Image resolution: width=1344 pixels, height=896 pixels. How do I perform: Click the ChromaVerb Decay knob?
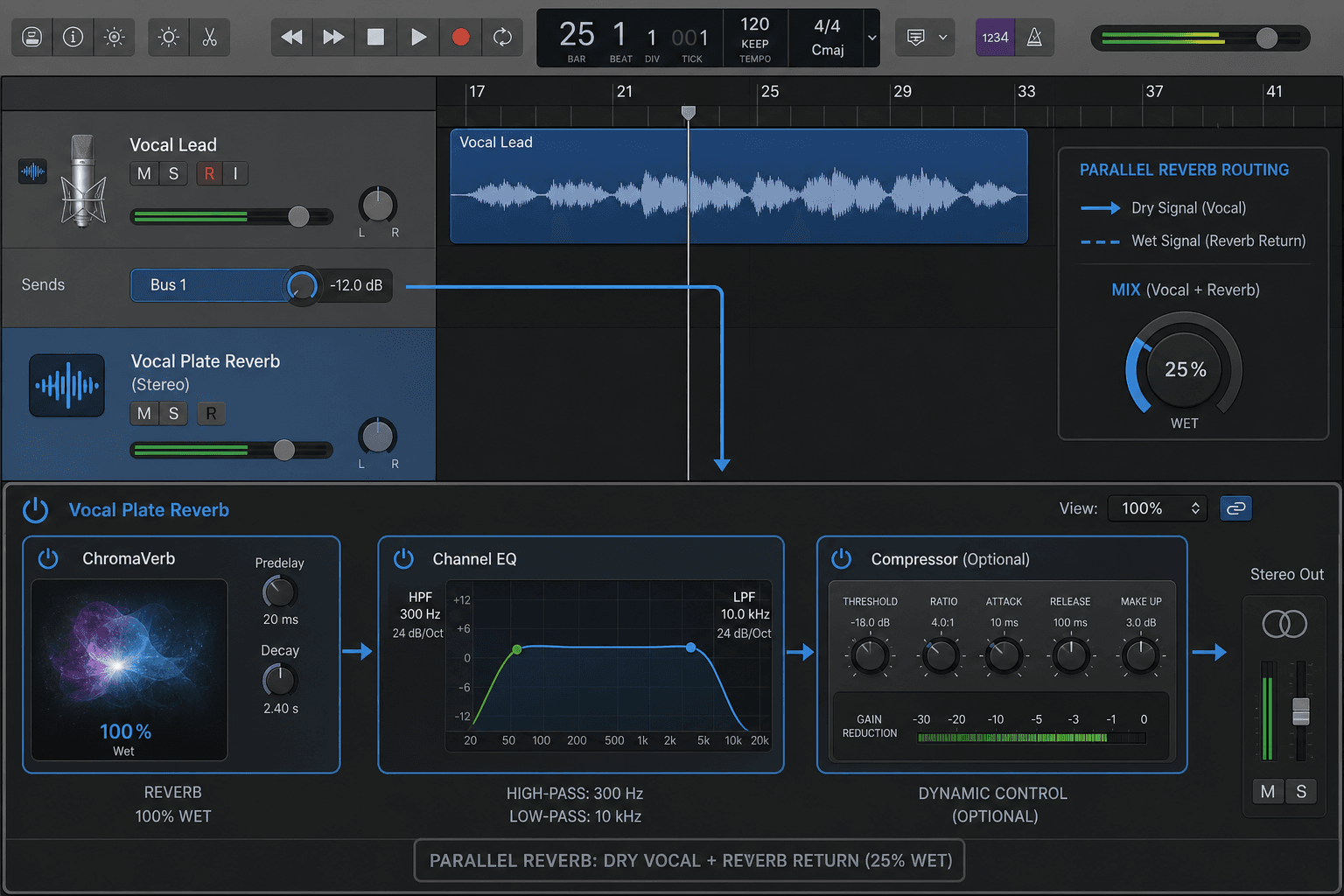coord(280,680)
